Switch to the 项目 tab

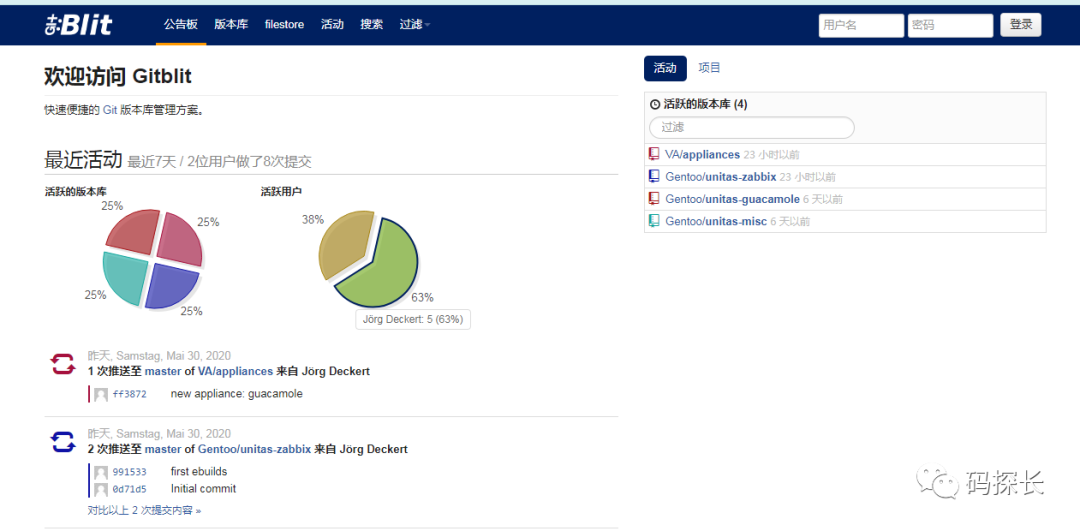[709, 68]
